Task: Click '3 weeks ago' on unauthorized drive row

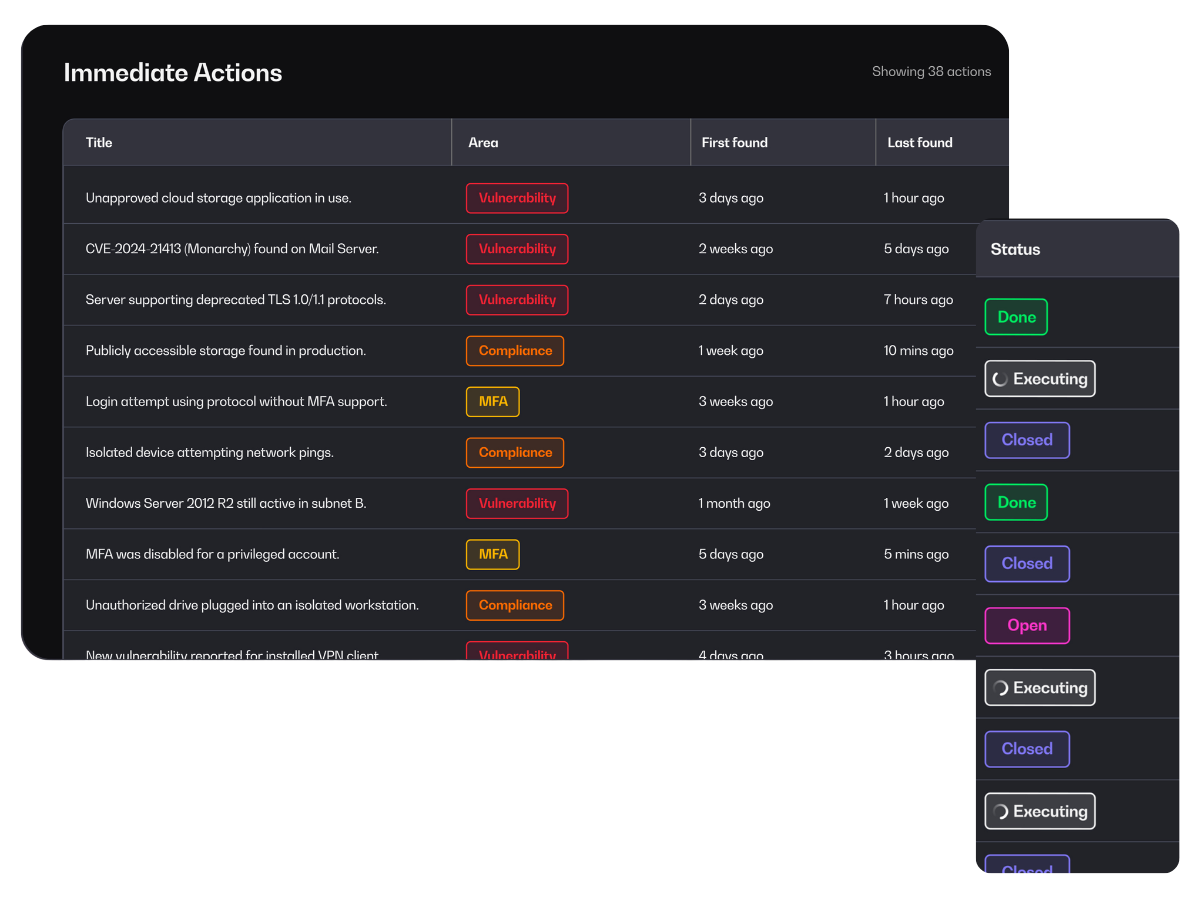Action: point(736,605)
